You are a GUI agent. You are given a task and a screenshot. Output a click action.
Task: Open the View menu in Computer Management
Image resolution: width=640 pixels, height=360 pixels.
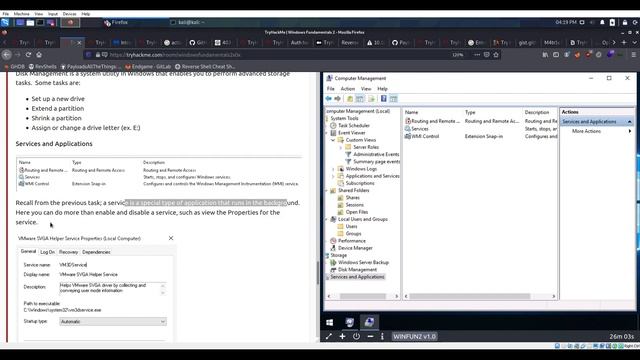366,89
